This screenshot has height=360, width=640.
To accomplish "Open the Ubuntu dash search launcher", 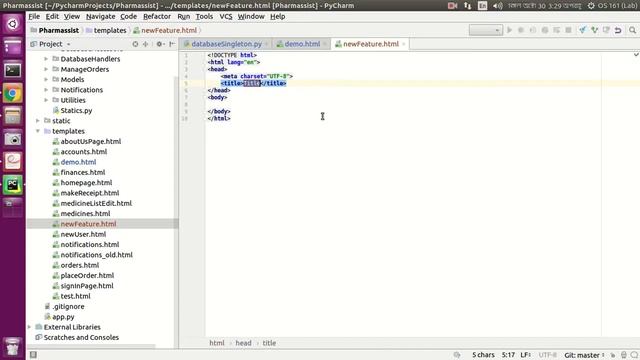I will coord(13,24).
